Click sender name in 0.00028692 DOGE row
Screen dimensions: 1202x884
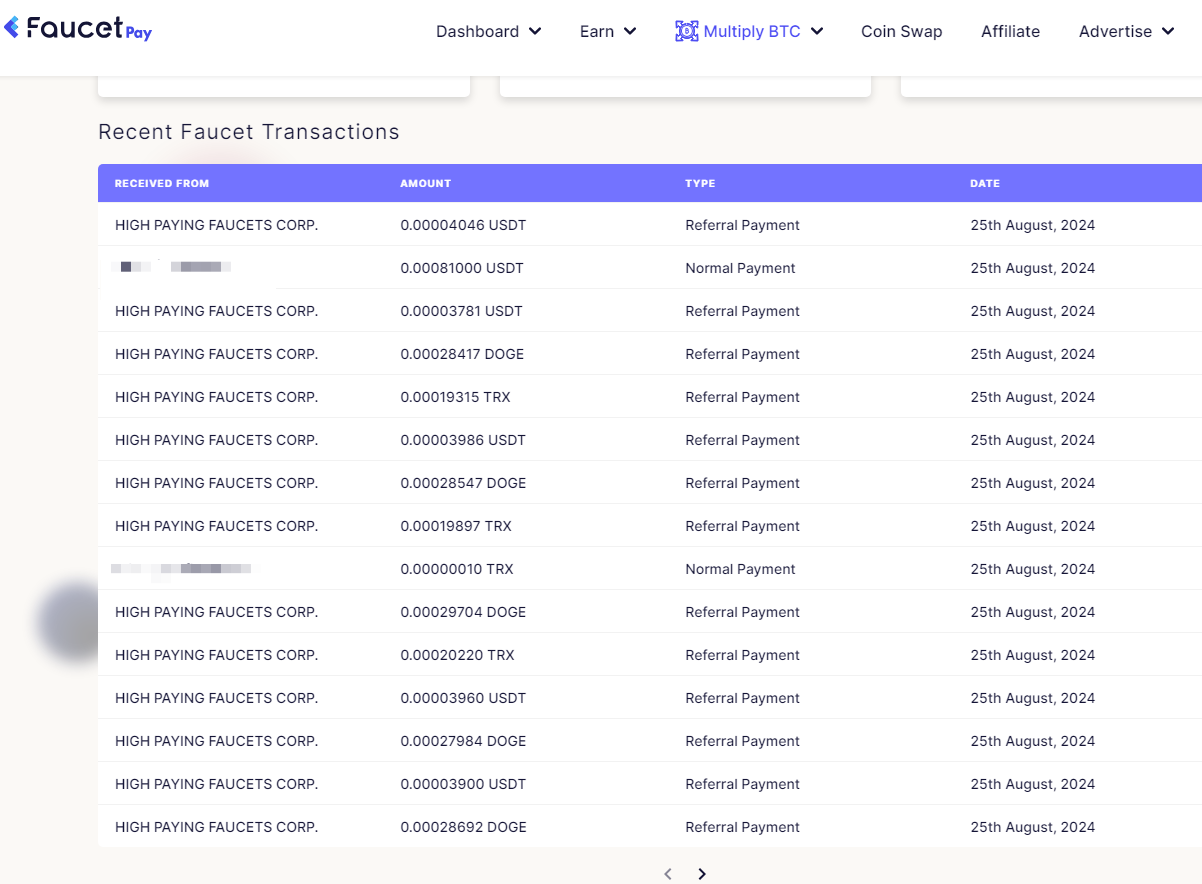tap(216, 827)
